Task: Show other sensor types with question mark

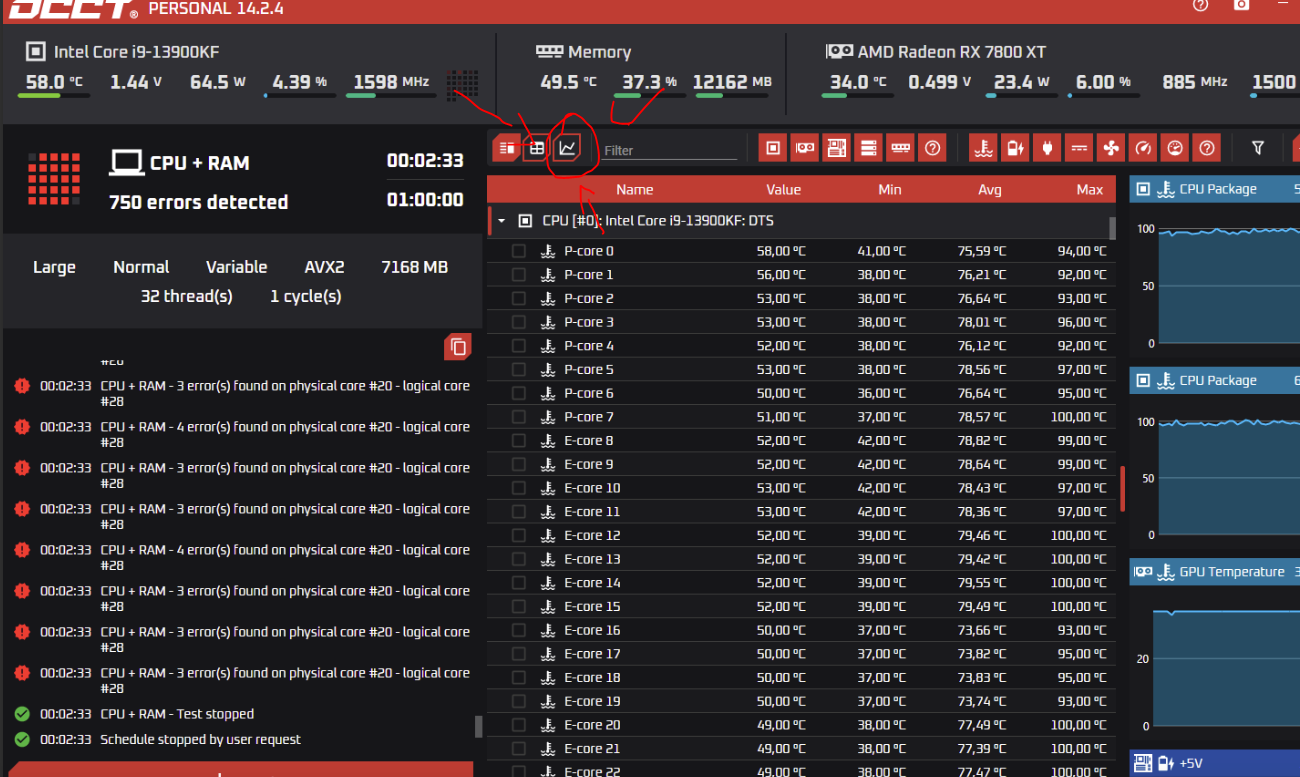Action: tap(1207, 148)
